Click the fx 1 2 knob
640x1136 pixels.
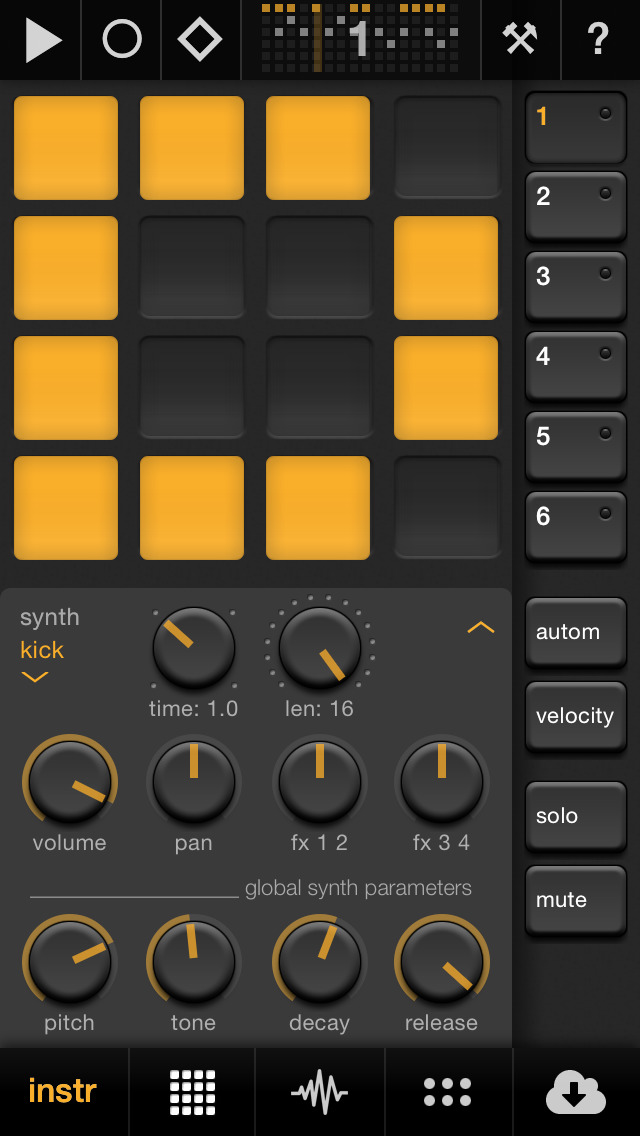(x=320, y=782)
